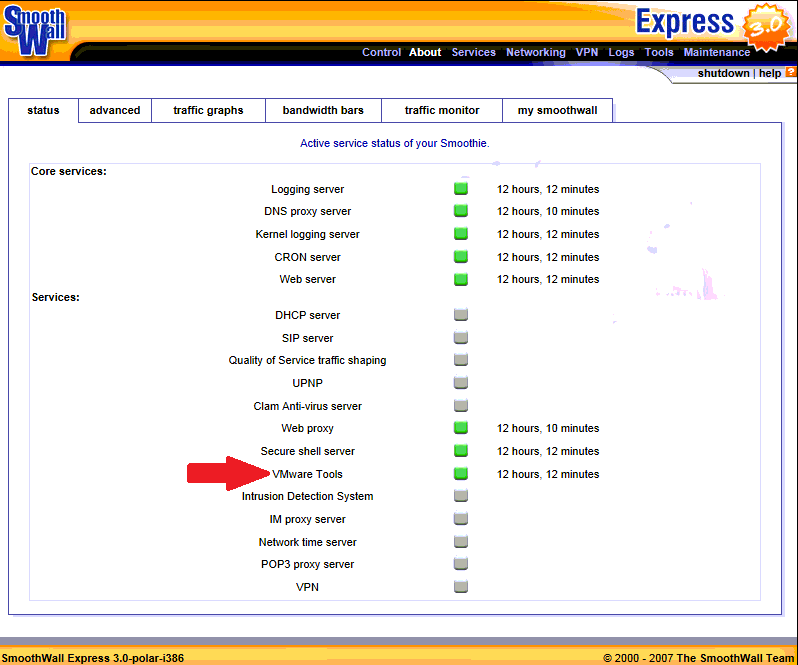Screen dimensions: 798x665
Task: Click the UPNP label
Action: (x=307, y=383)
